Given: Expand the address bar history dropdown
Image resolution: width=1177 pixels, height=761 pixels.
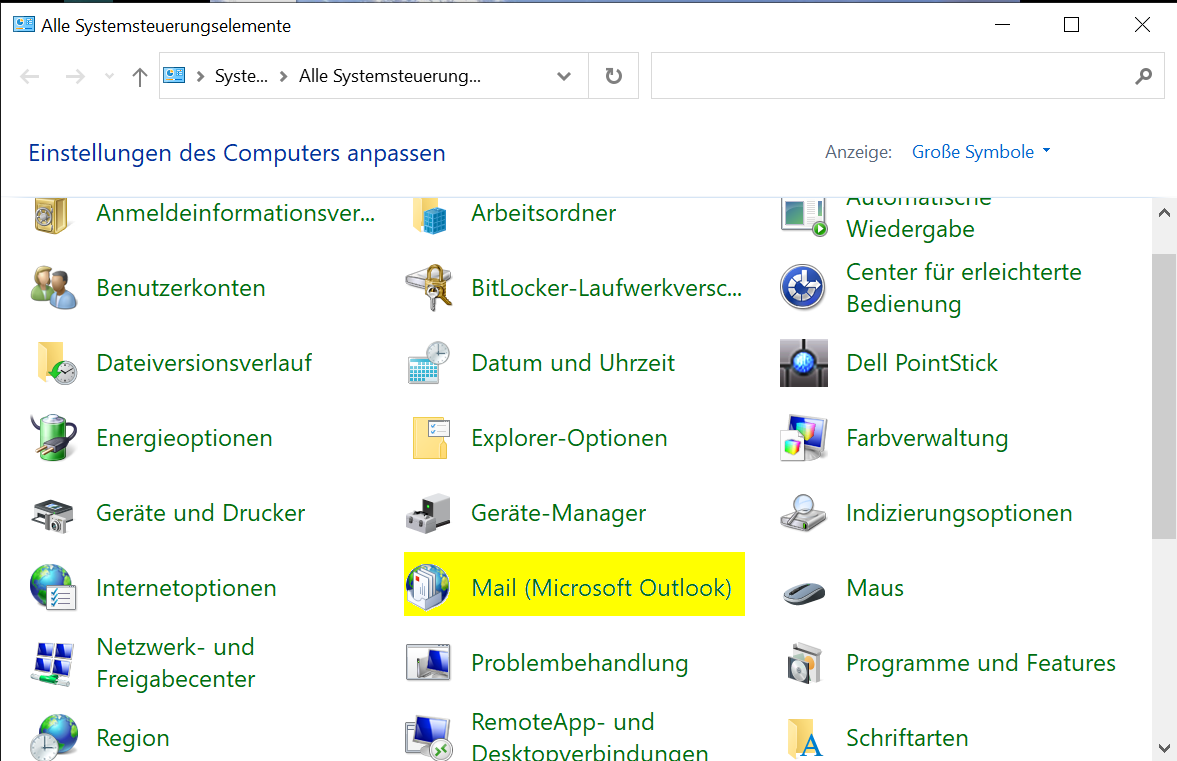Looking at the screenshot, I should (563, 75).
